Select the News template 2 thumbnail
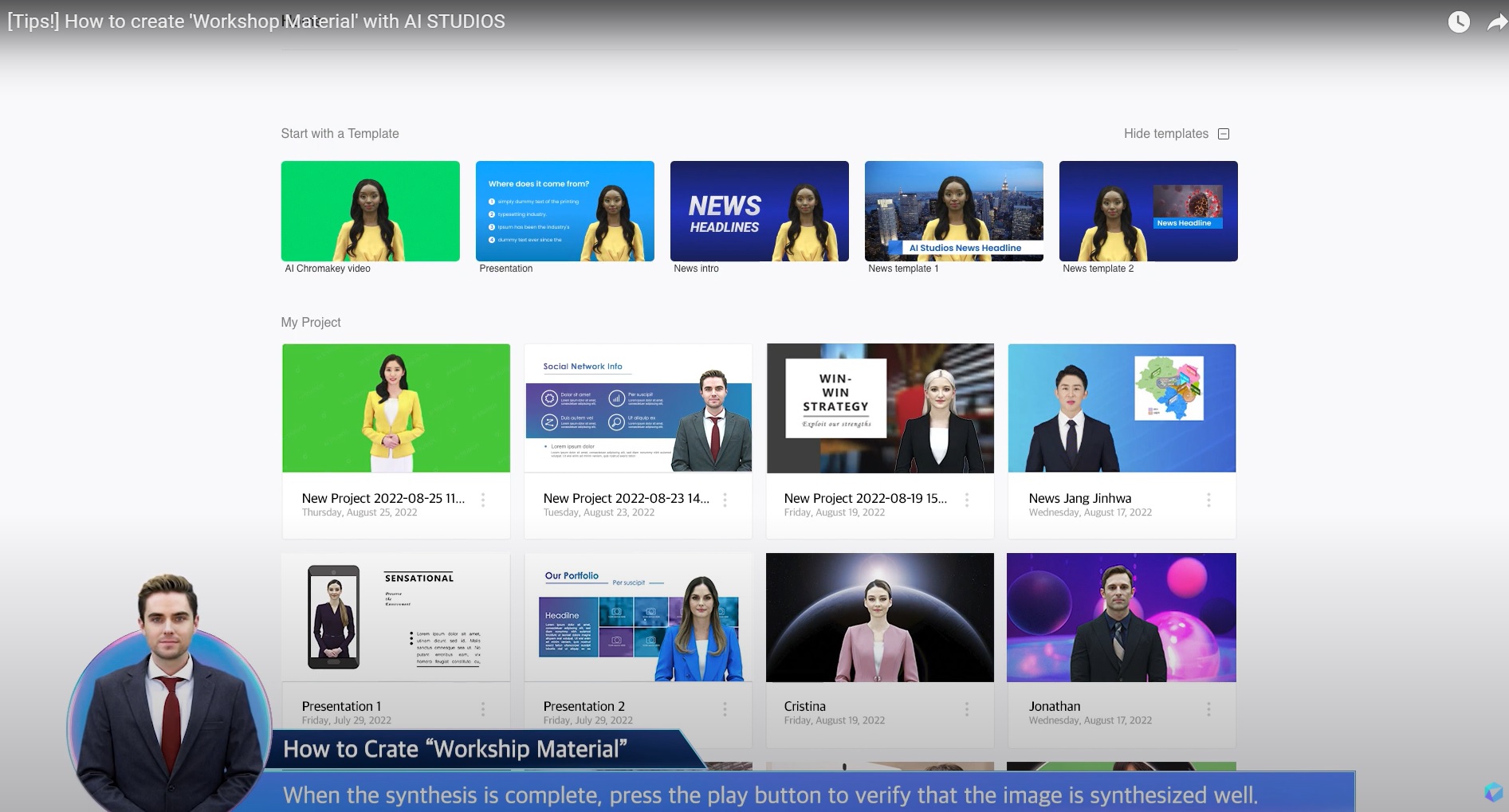Viewport: 1509px width, 812px height. tap(1148, 211)
